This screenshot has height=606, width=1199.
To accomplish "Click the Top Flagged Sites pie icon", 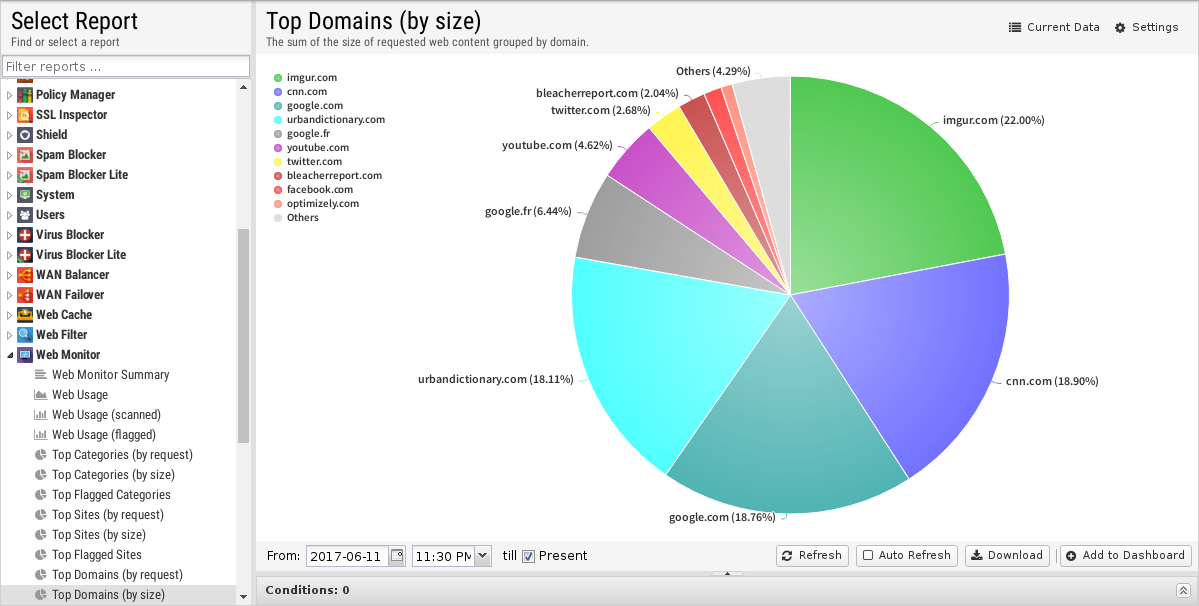I will 41,554.
